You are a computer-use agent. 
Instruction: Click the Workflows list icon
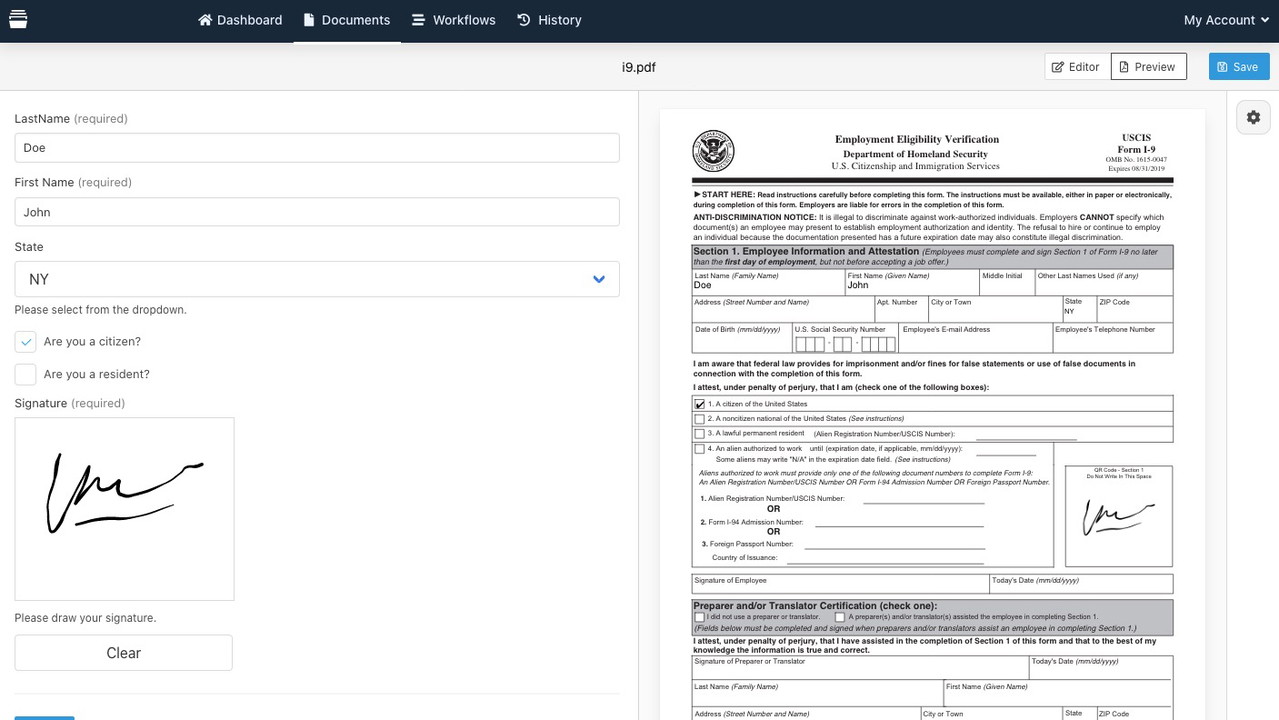pos(418,20)
